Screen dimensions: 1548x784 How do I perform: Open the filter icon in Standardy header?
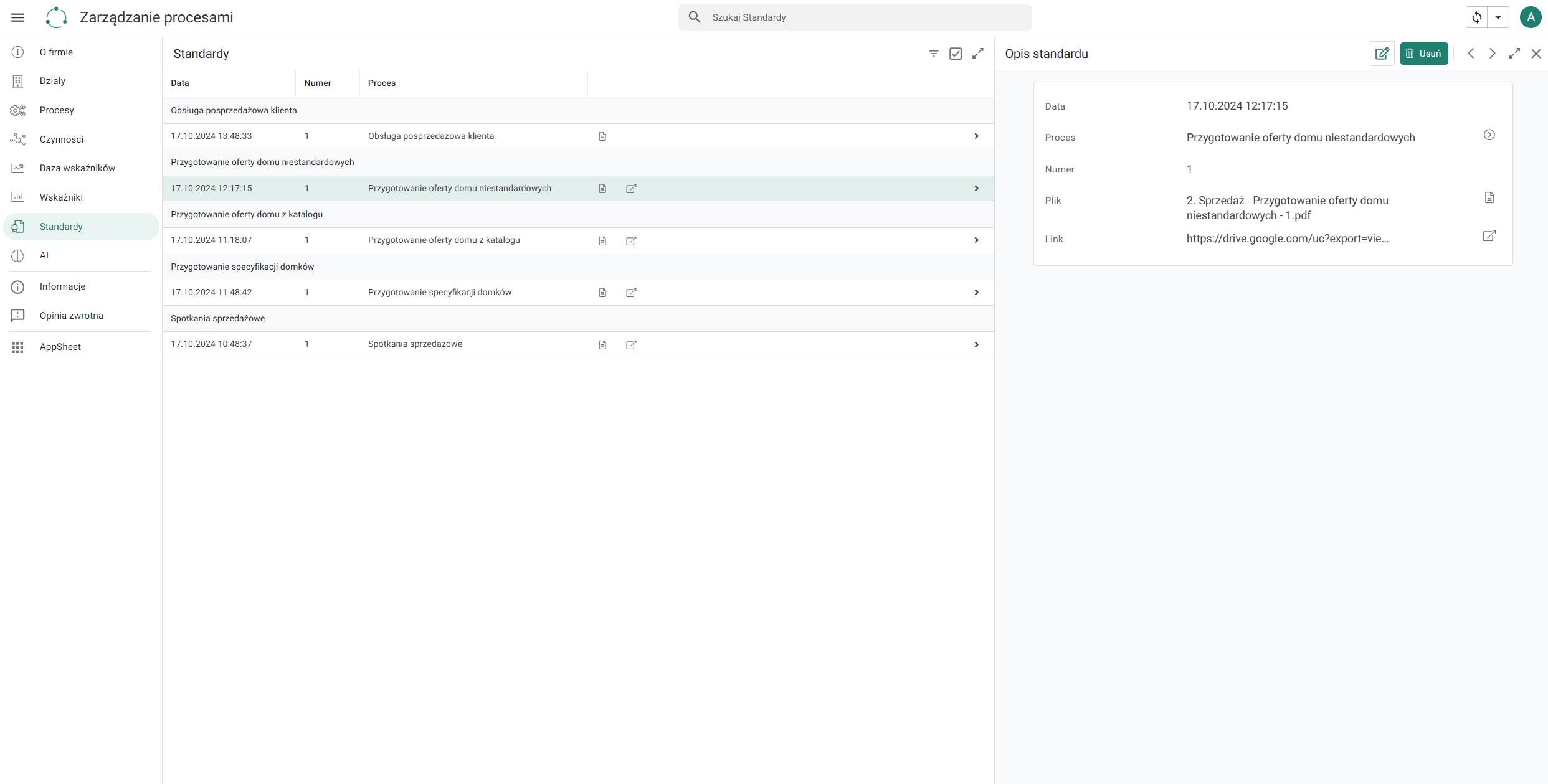933,54
